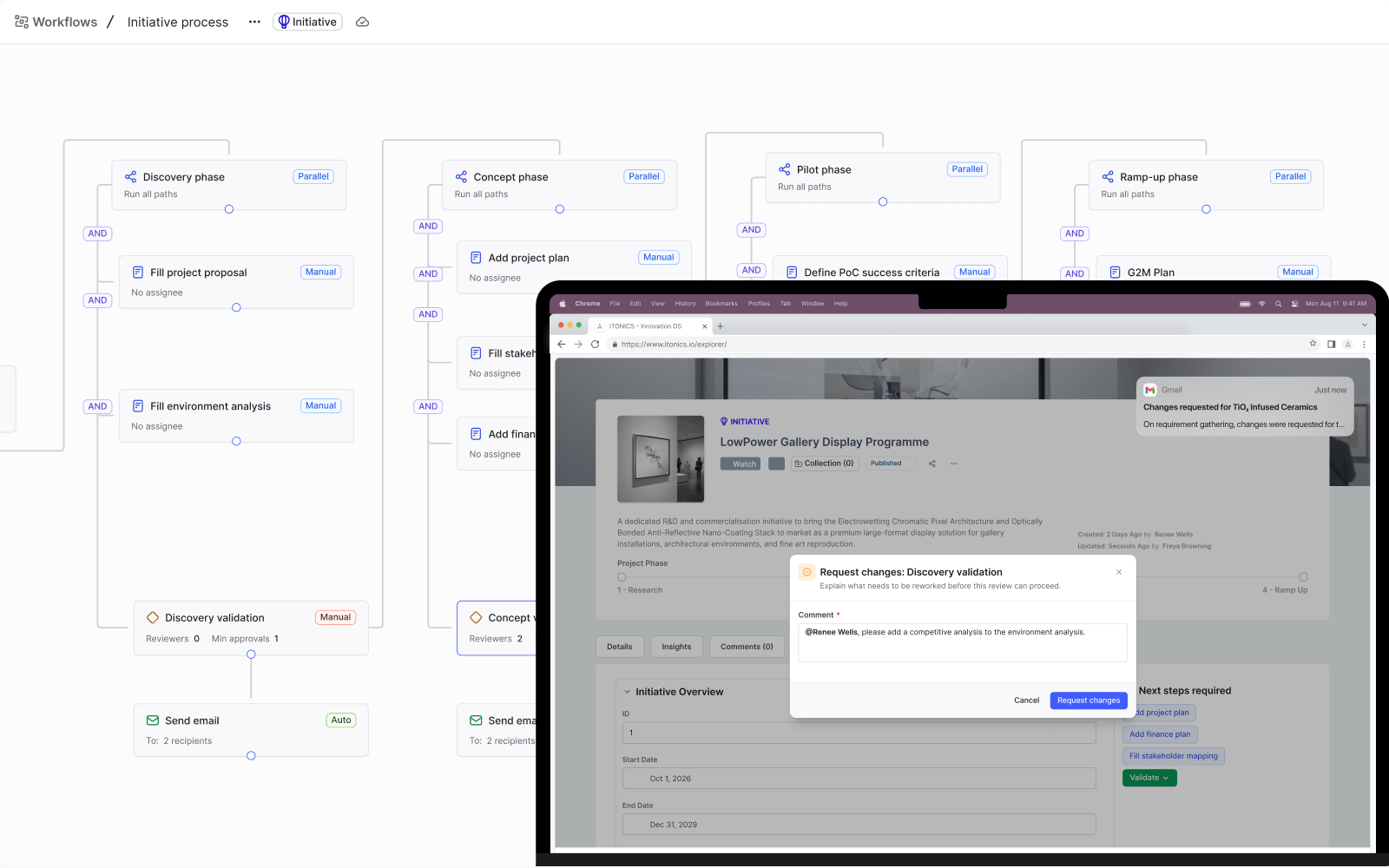Switch to the Comments (0) tab
Screen dimensions: 1389x868
point(747,647)
